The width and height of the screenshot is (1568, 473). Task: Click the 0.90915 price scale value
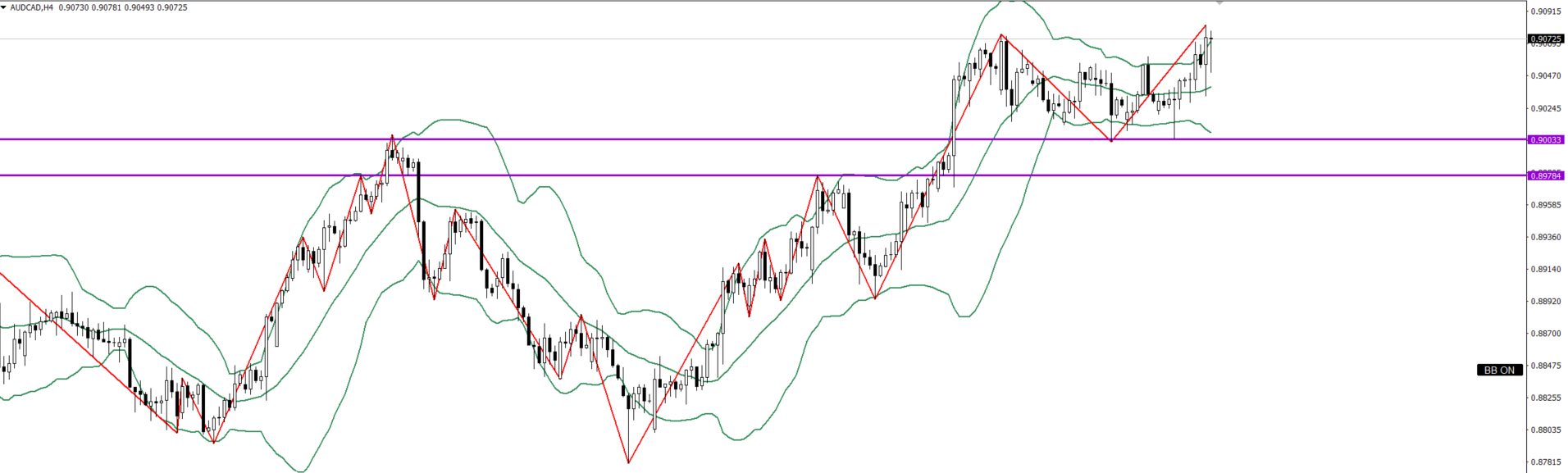click(1545, 11)
